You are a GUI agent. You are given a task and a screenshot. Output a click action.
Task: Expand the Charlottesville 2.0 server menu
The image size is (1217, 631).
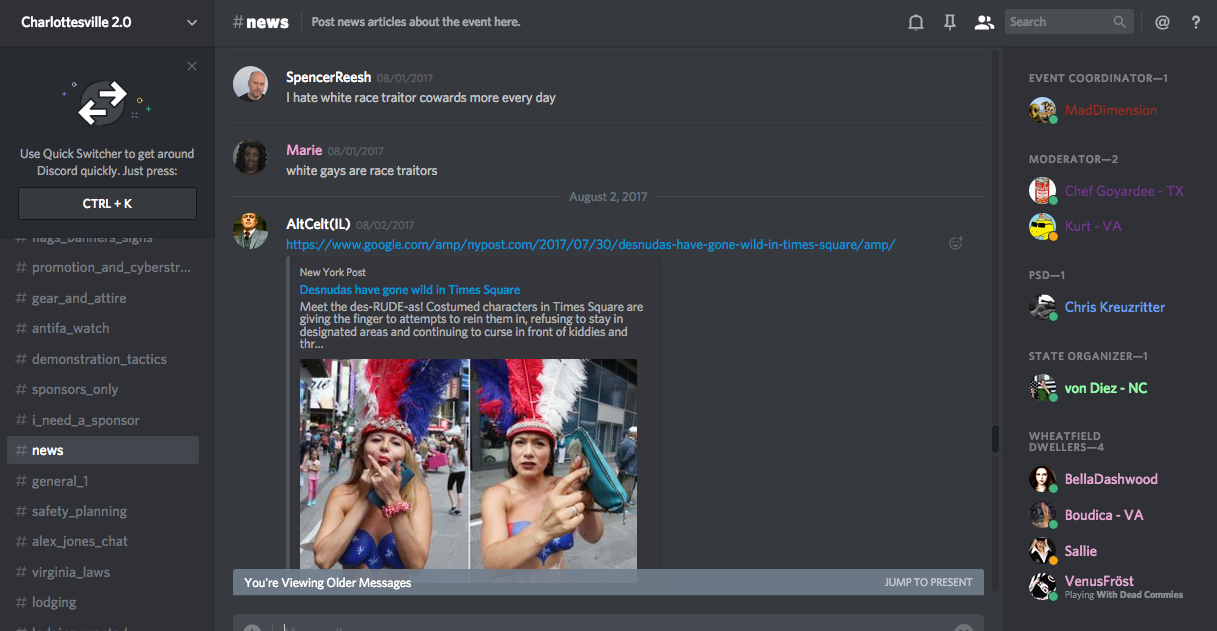192,22
